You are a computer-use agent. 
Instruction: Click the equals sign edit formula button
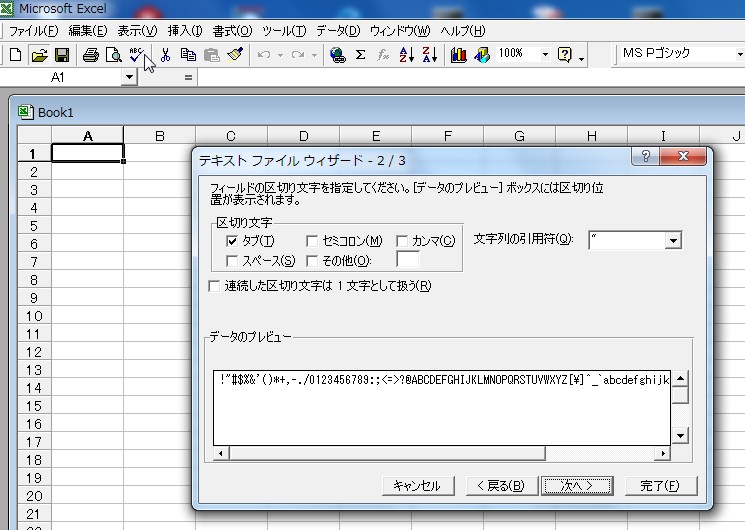click(189, 77)
